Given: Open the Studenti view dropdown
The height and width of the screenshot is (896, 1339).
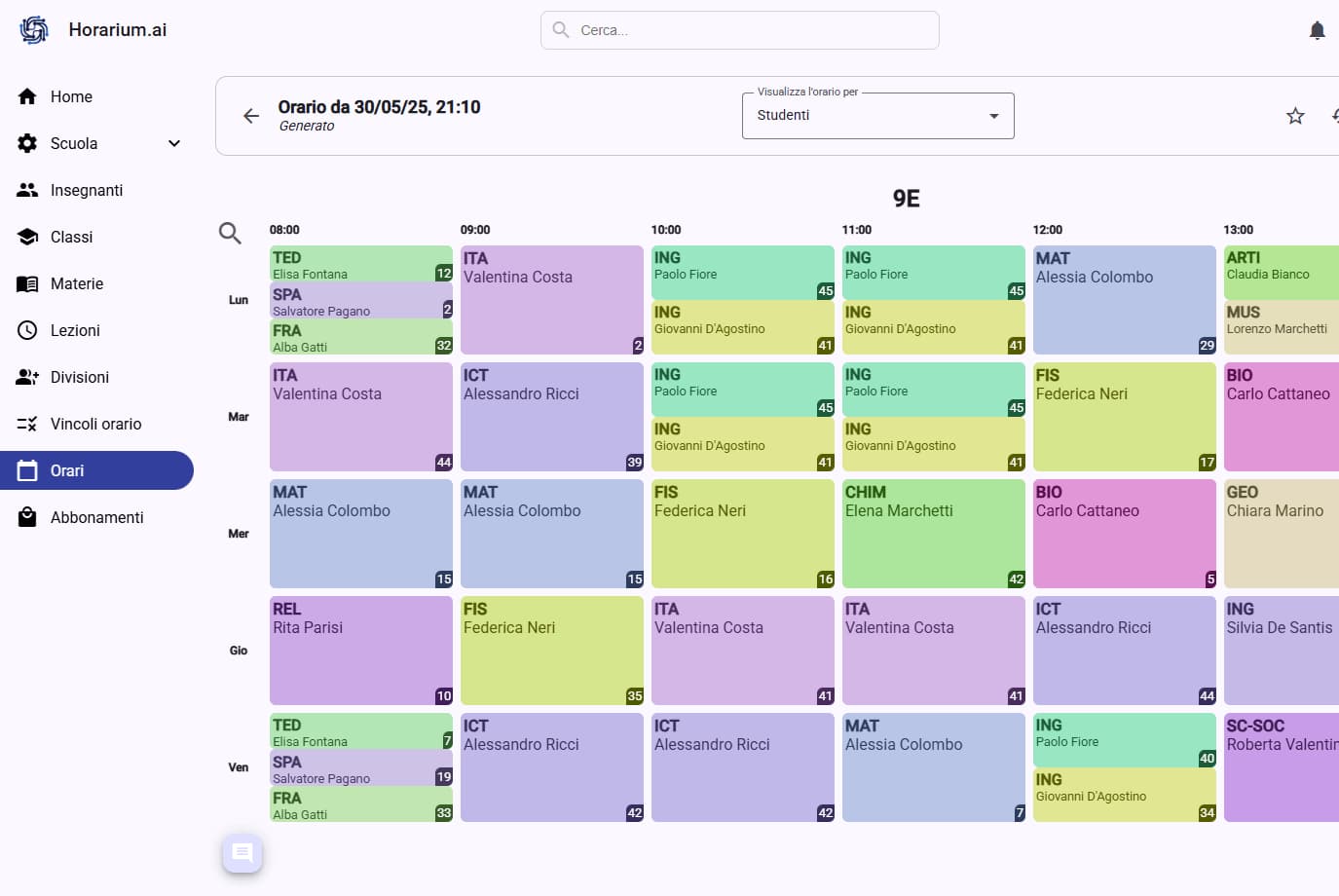Looking at the screenshot, I should [x=877, y=116].
